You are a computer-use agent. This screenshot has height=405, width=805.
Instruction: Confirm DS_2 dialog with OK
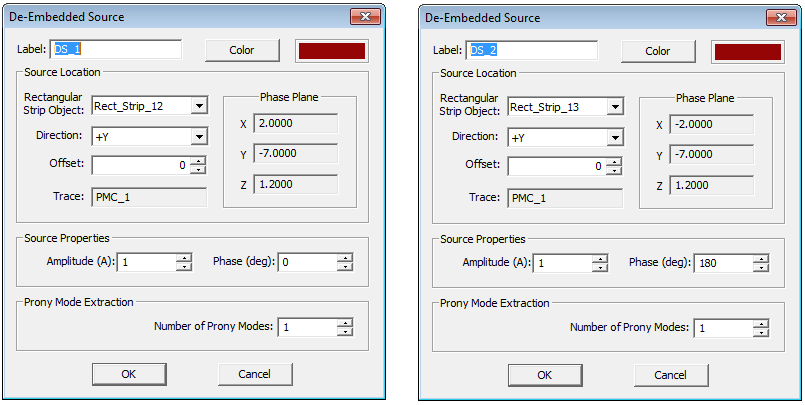[545, 375]
